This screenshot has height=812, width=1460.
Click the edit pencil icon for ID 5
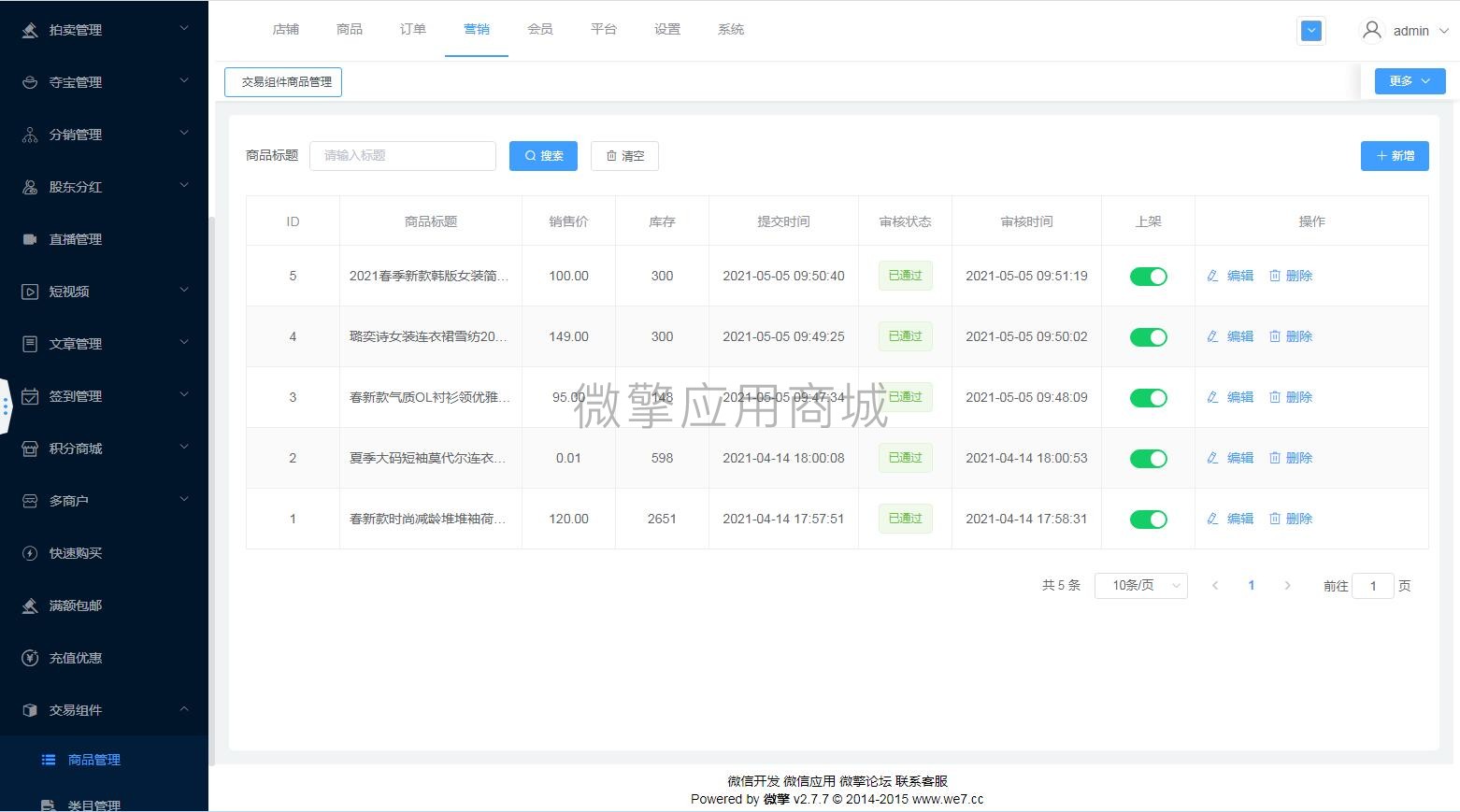point(1212,276)
